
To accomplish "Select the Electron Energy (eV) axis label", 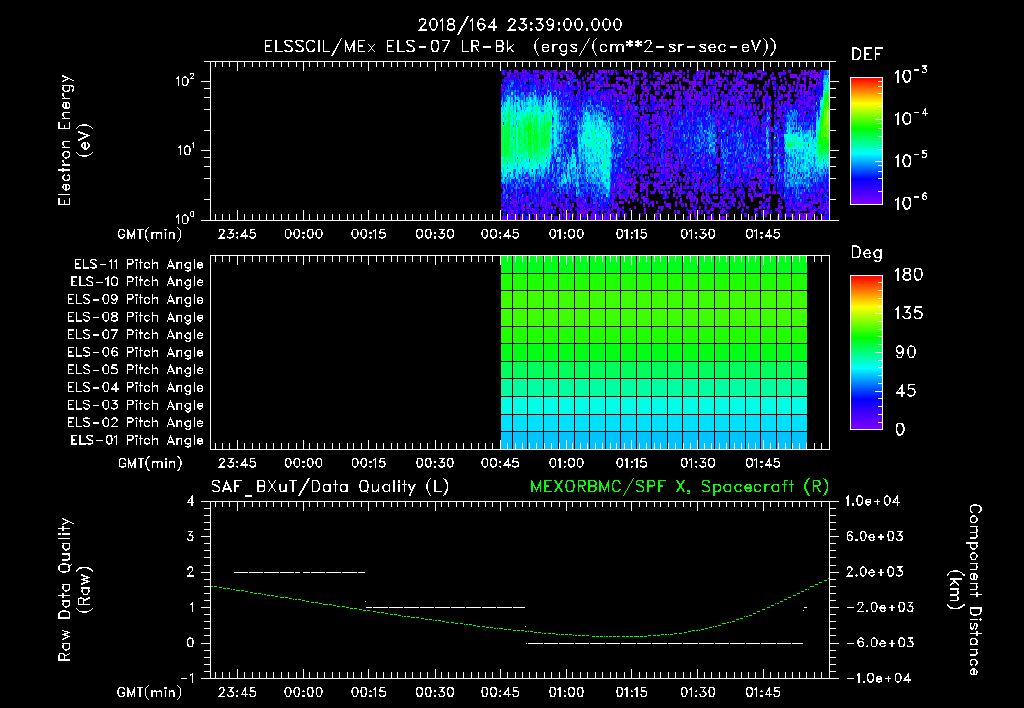I will coord(74,140).
